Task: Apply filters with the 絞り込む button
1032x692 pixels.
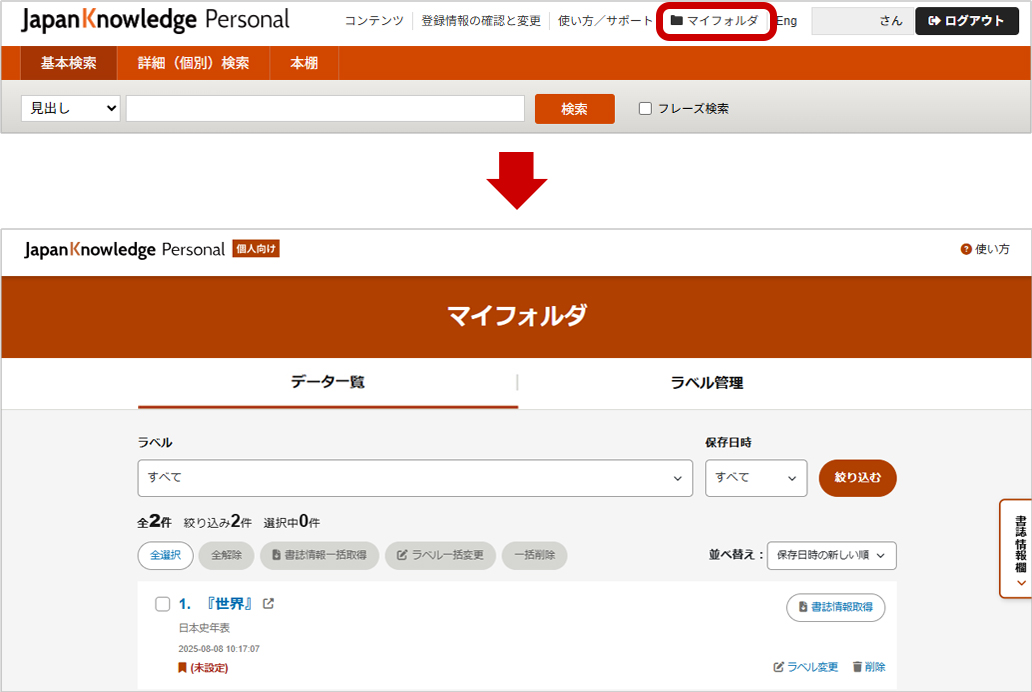Action: (857, 478)
